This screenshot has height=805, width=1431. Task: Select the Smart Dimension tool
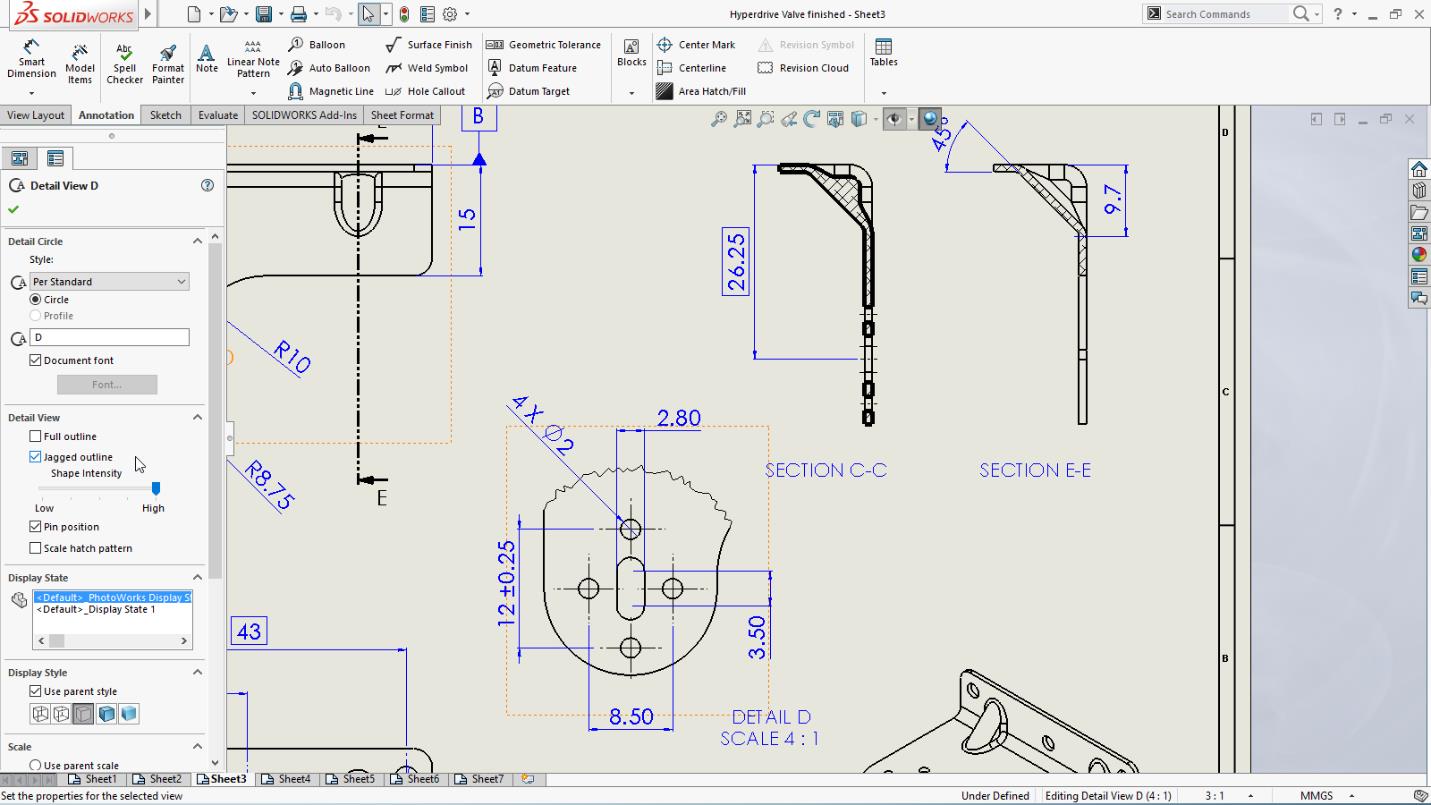point(30,58)
